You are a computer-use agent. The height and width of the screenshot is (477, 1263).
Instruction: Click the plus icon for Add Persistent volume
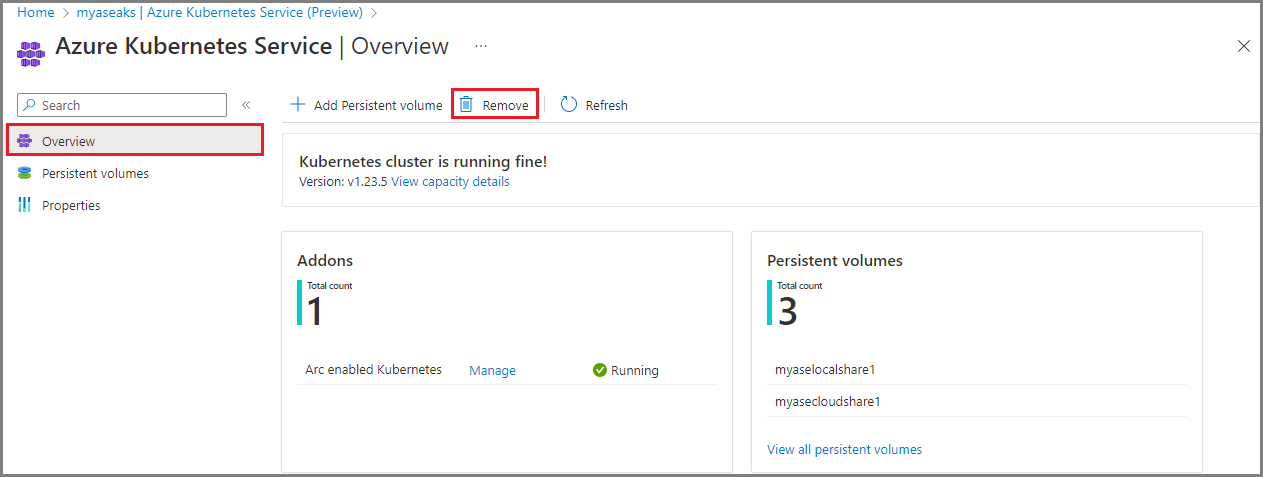point(297,105)
